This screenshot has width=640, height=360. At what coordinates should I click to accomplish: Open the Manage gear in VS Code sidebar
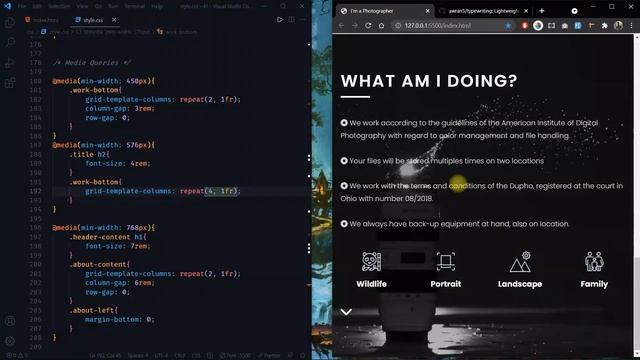[10, 340]
